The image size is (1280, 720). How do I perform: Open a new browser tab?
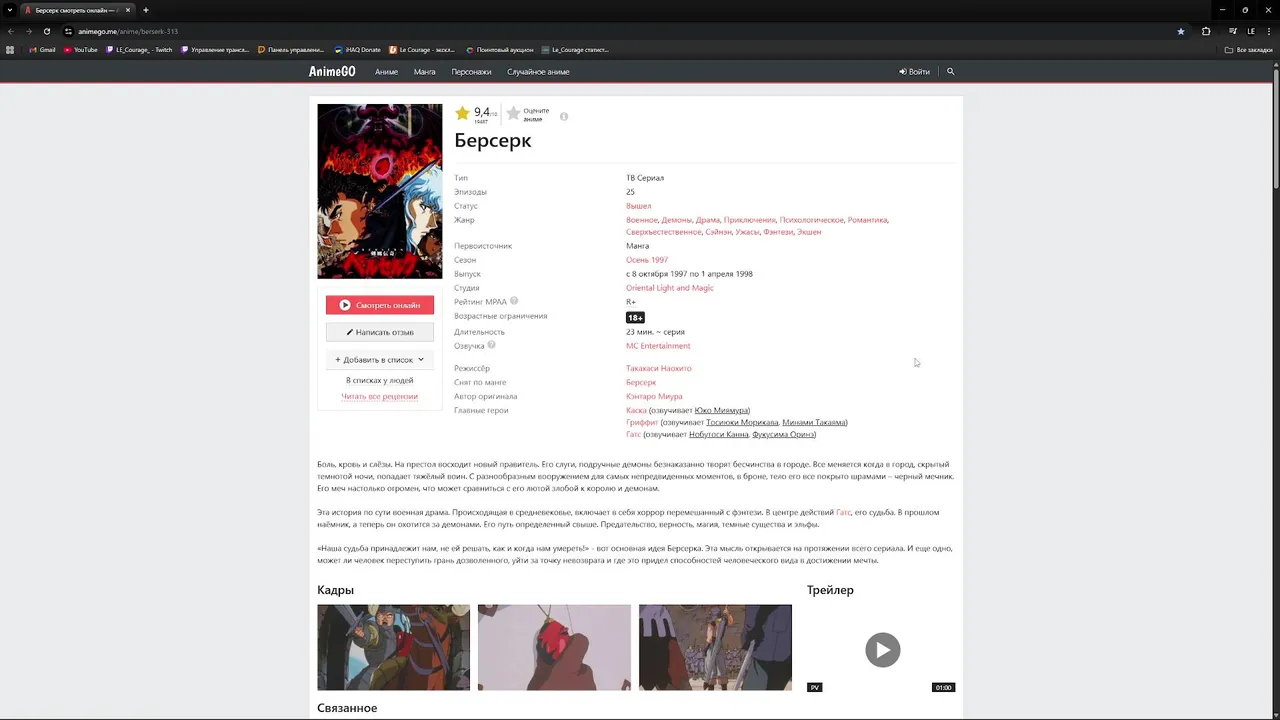pyautogui.click(x=146, y=10)
